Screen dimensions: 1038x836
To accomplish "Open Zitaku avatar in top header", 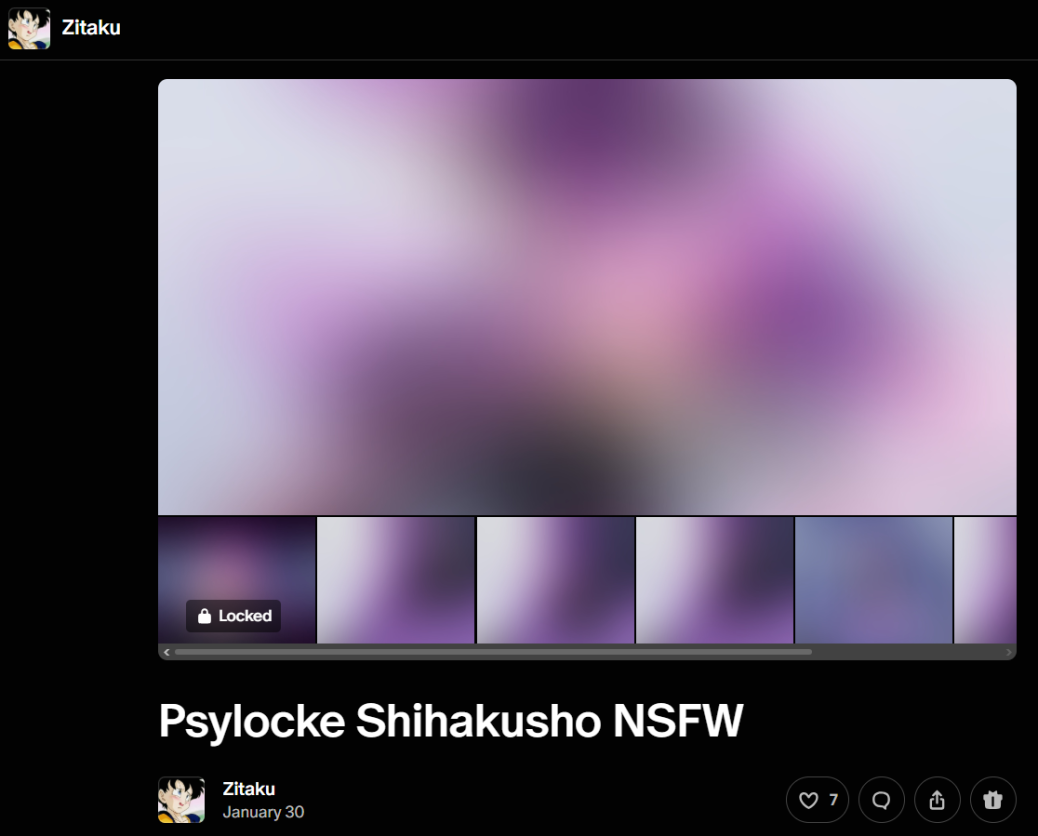I will 28,28.
